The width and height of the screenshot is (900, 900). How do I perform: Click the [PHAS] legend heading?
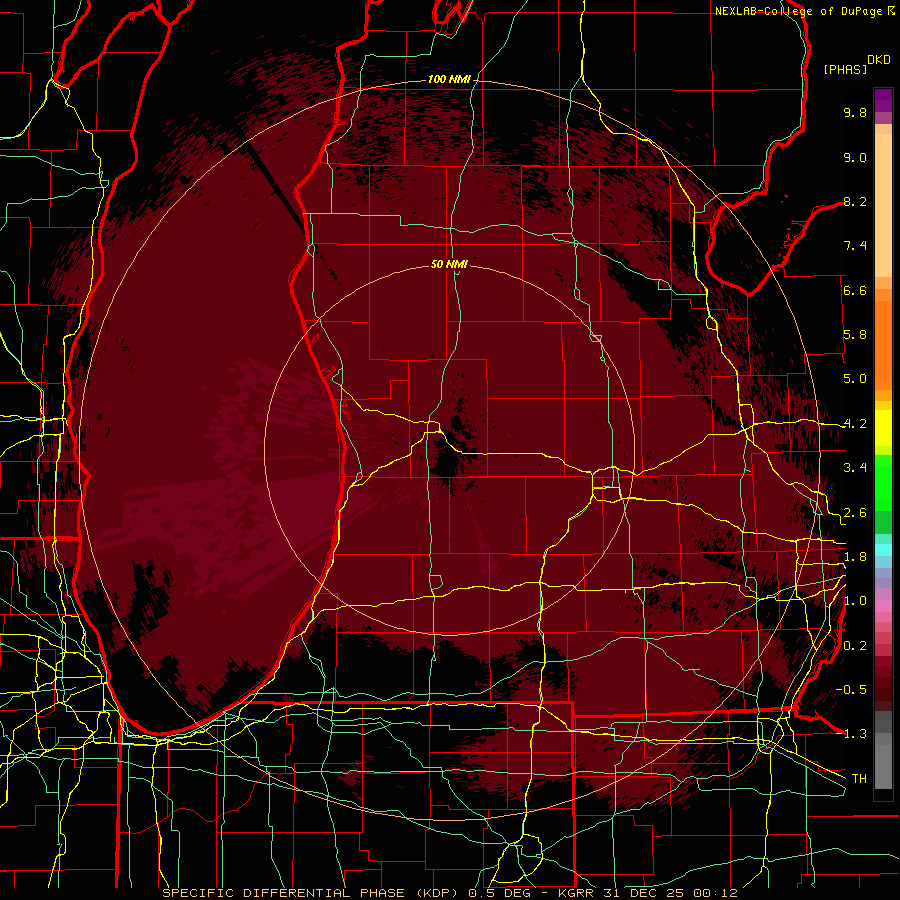pos(845,69)
